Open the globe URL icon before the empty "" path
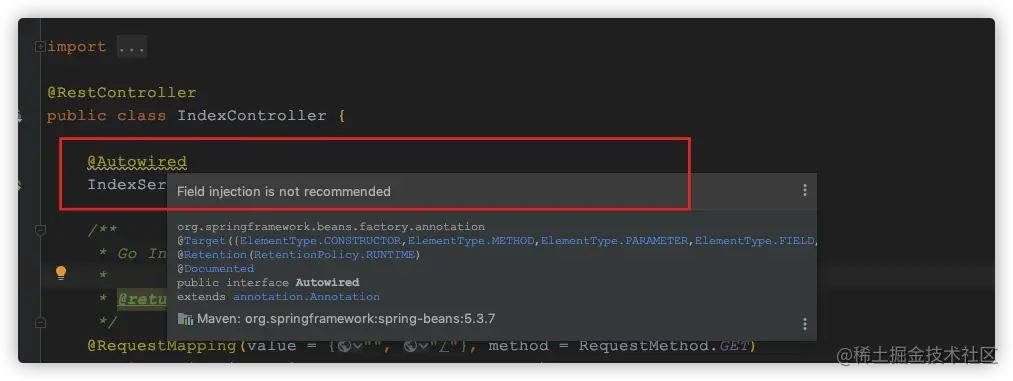Image resolution: width=1013 pixels, height=381 pixels. [344, 347]
